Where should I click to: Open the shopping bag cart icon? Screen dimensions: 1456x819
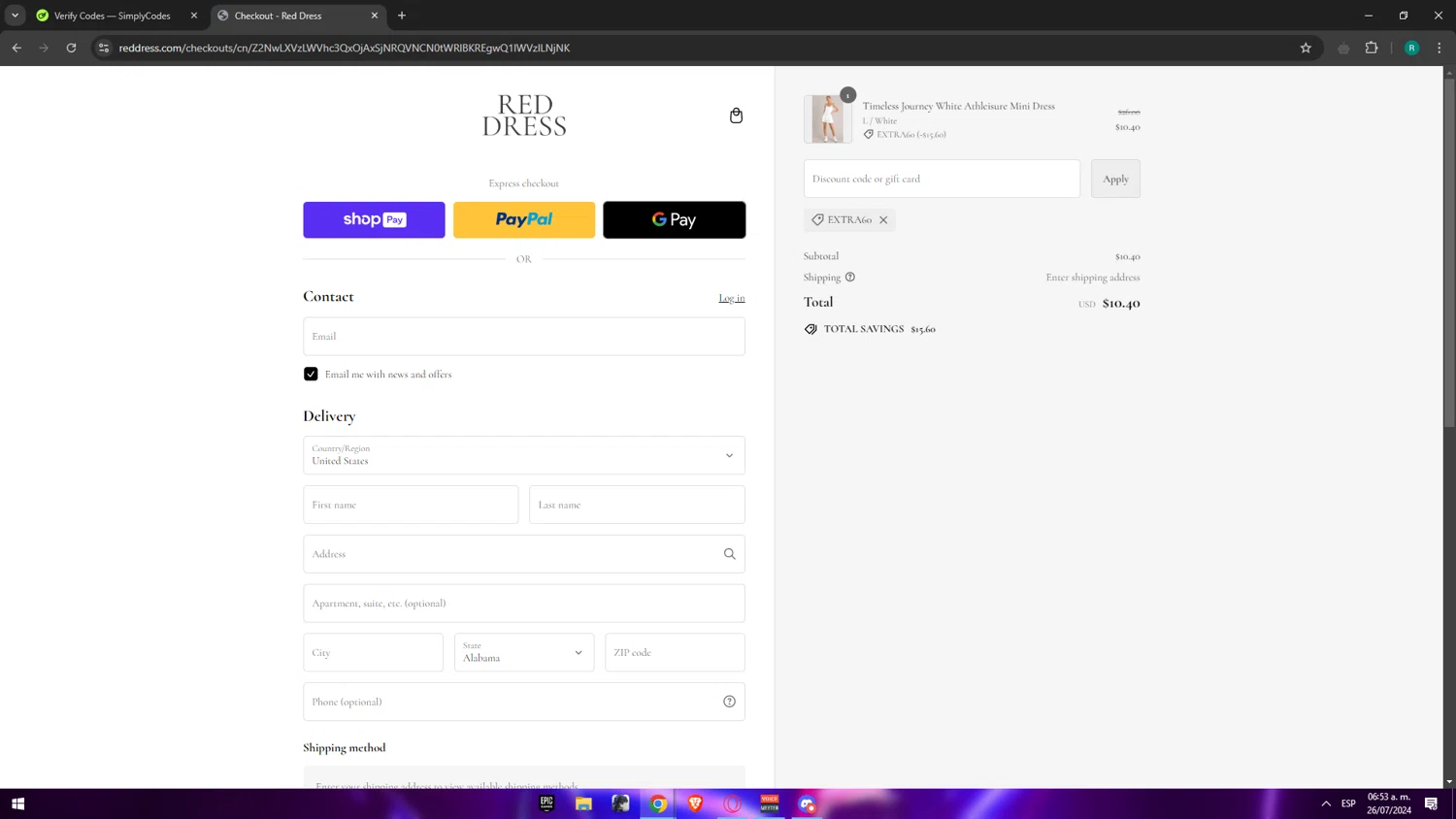(736, 115)
